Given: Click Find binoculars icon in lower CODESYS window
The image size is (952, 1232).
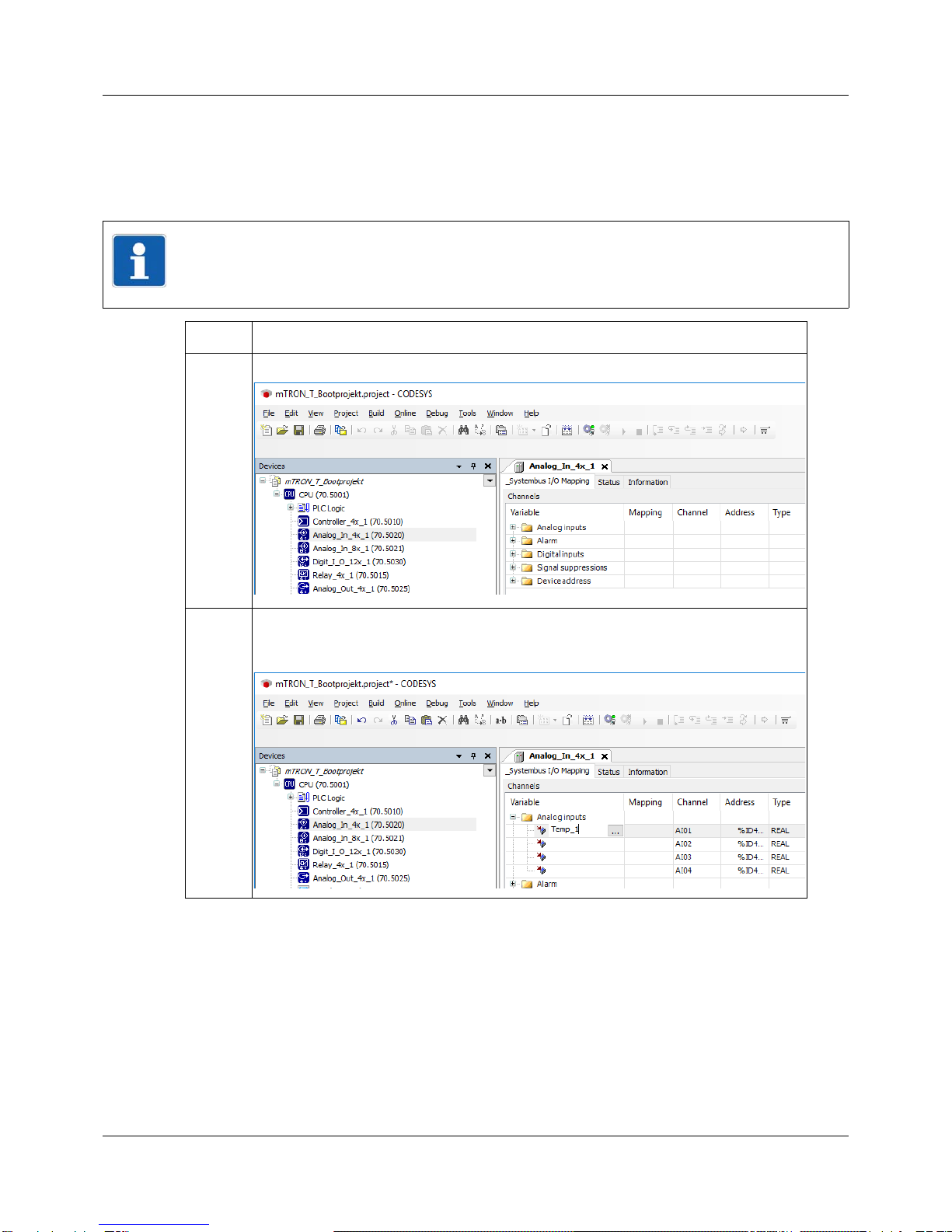Looking at the screenshot, I should pyautogui.click(x=463, y=720).
